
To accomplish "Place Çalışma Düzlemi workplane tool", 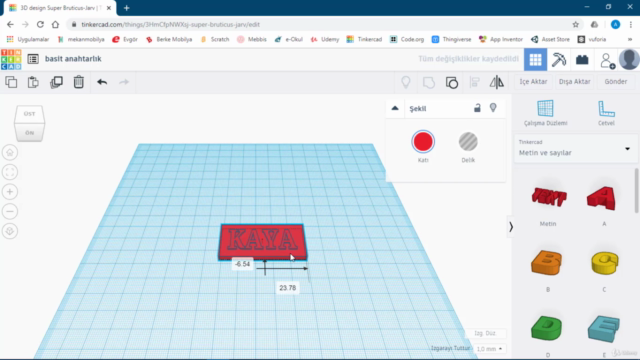I will [x=545, y=113].
